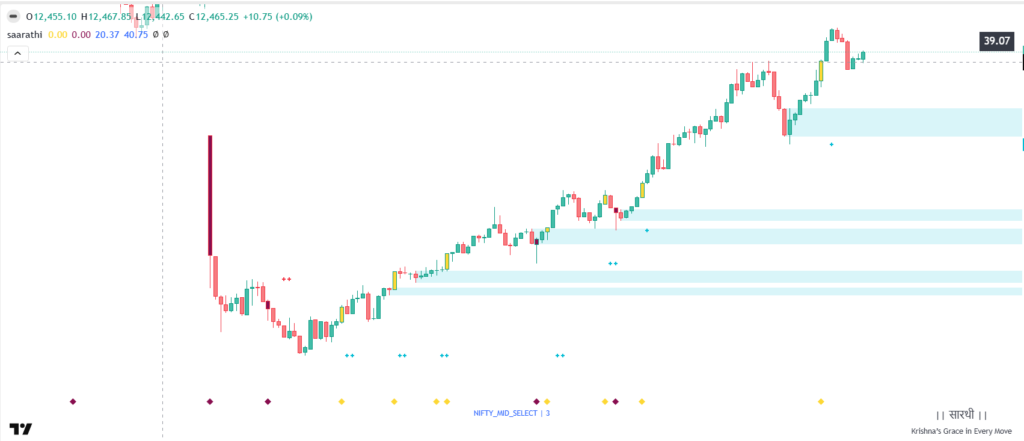The width and height of the screenshot is (1024, 441).
Task: Click the TradingView logo in the corner
Action: click(21, 428)
